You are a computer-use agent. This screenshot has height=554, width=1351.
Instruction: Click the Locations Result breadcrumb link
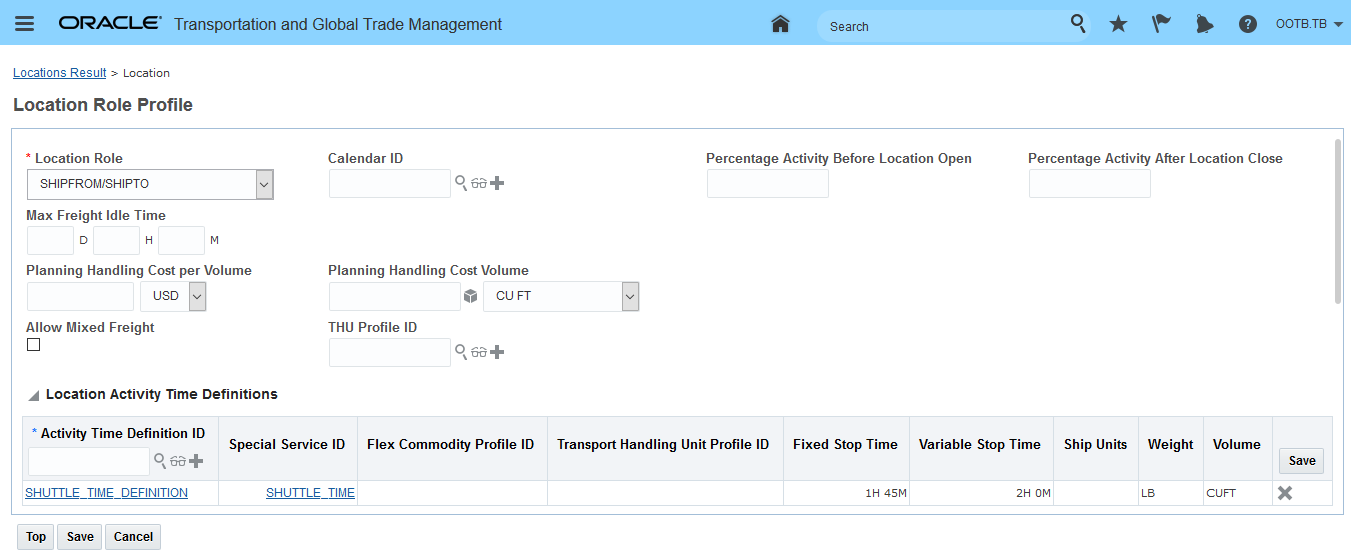click(60, 73)
